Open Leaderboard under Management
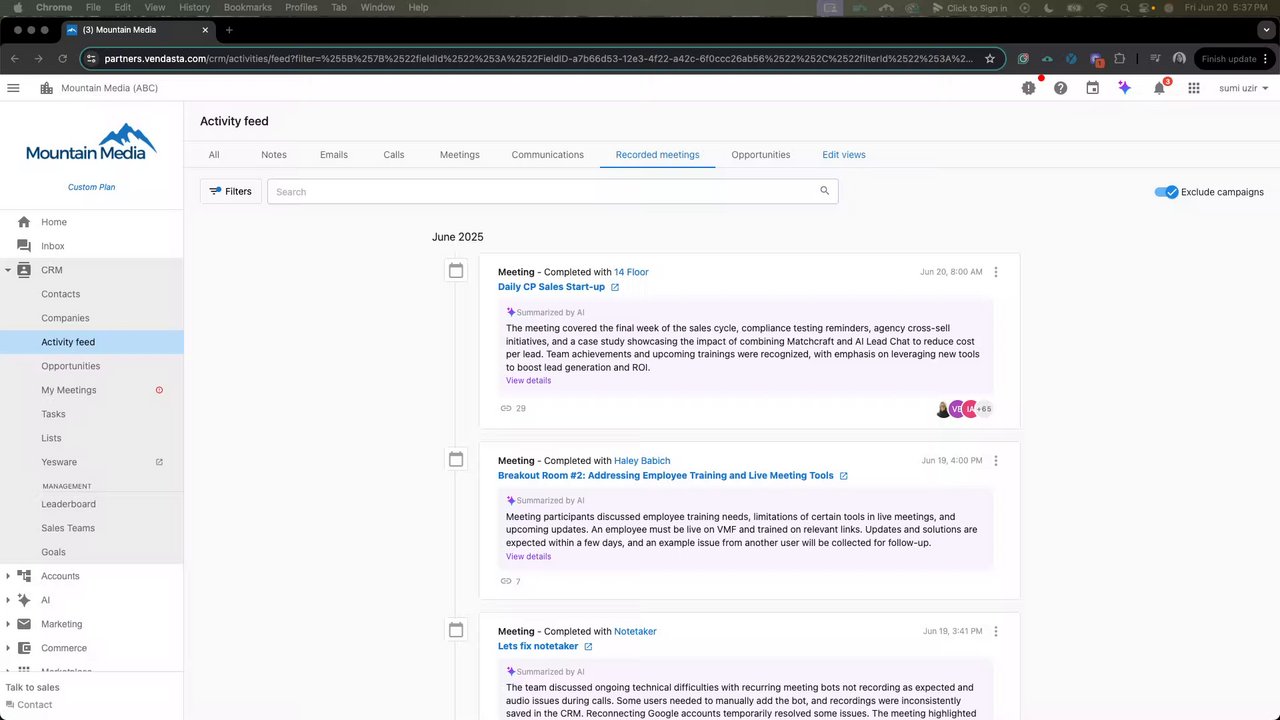Screen dimensions: 1280x720 click(x=68, y=504)
